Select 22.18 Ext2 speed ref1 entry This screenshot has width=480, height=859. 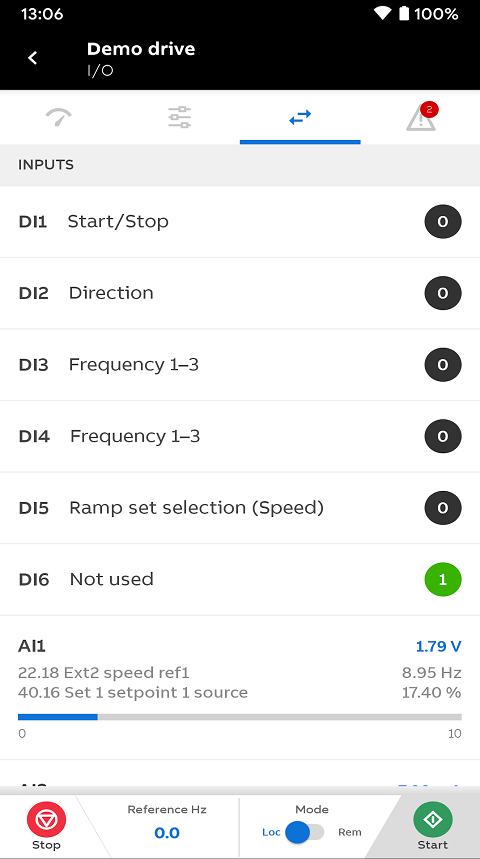104,673
